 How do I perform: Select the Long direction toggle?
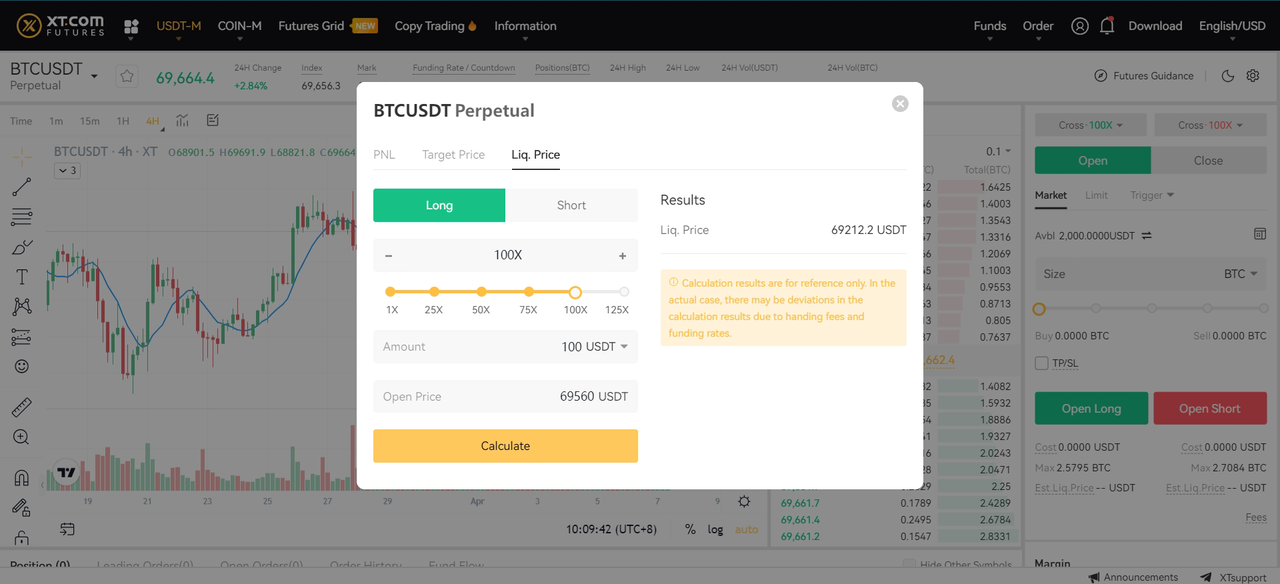(439, 205)
